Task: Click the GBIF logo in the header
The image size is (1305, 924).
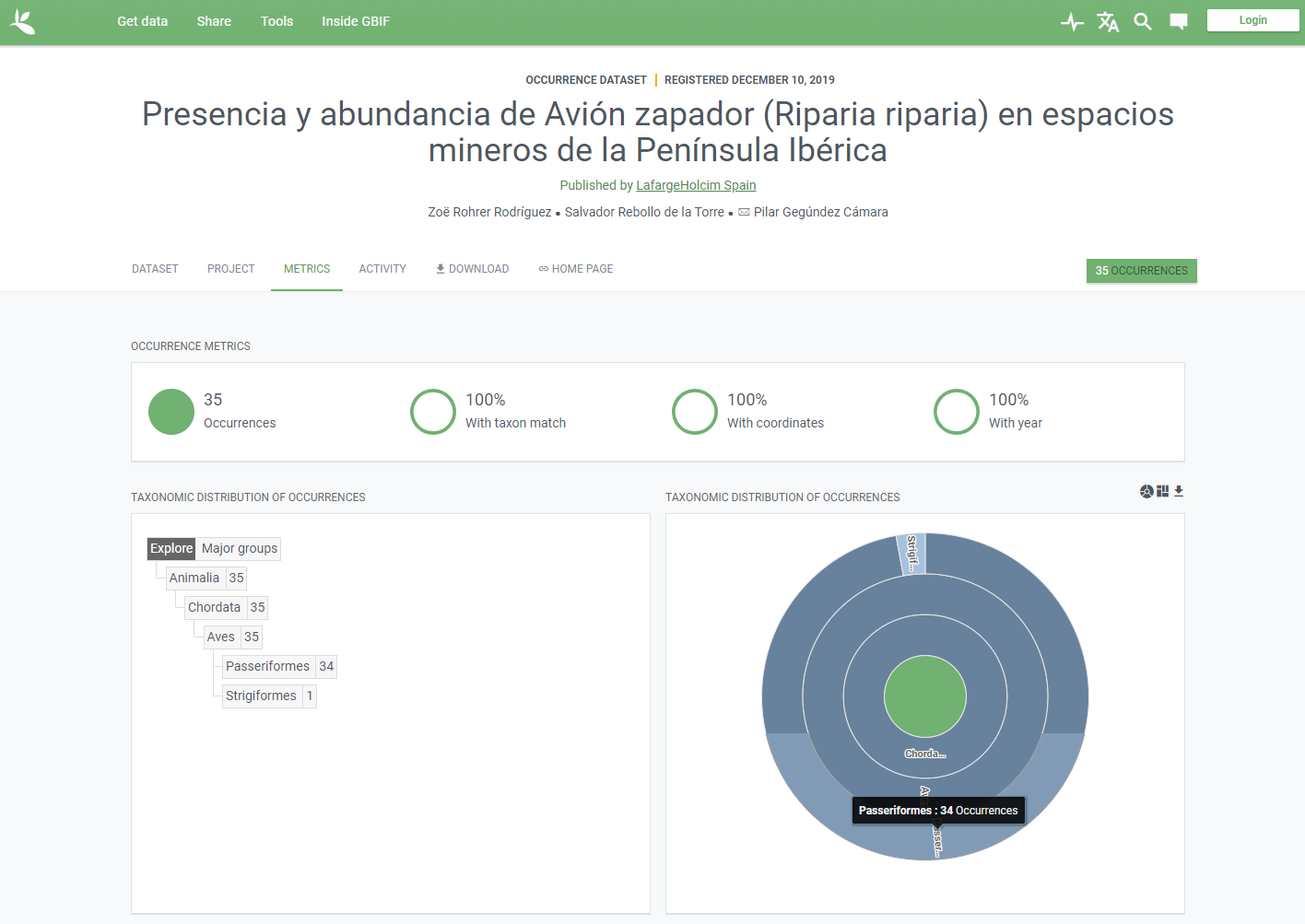Action: click(x=22, y=22)
